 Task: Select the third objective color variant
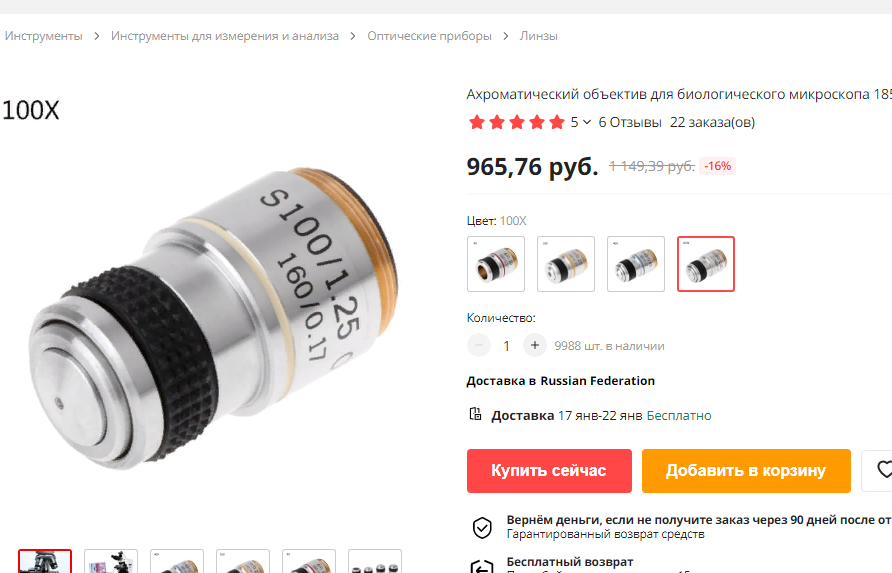(x=636, y=264)
